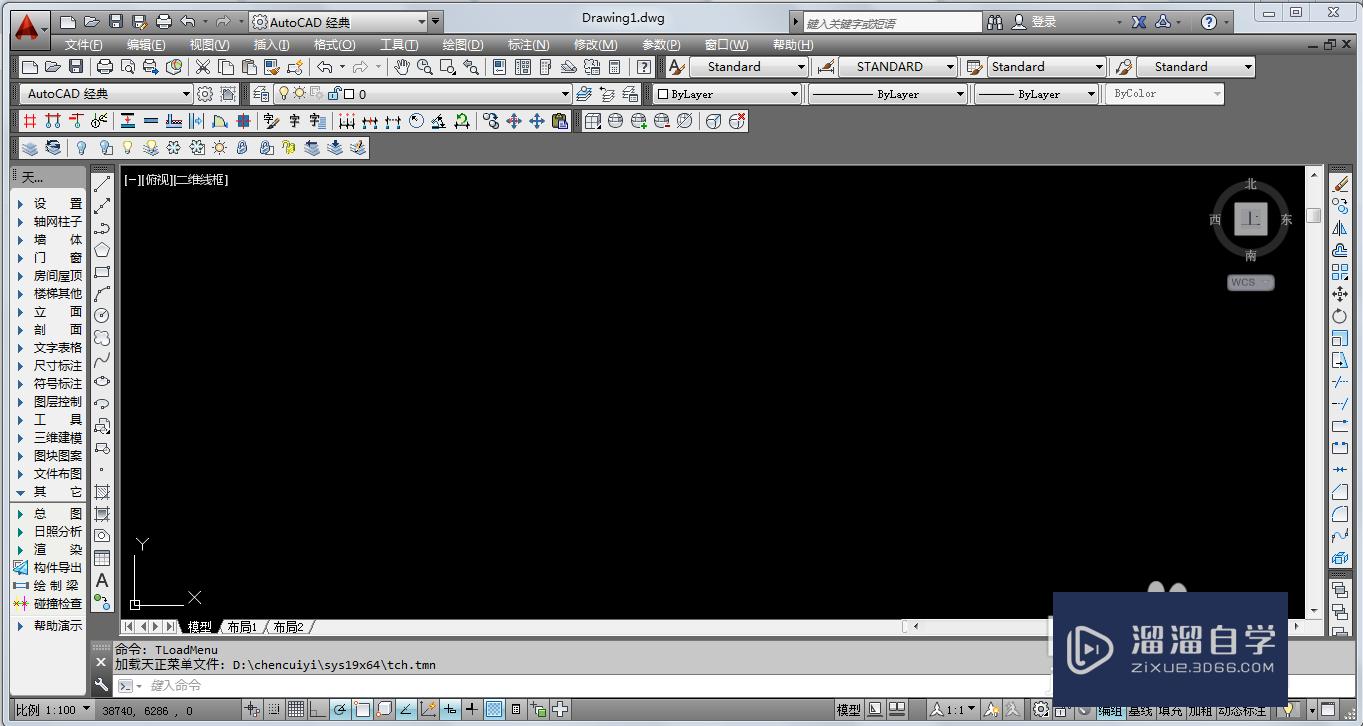Click the [二维线框] visual style label
The width and height of the screenshot is (1363, 726).
point(201,180)
